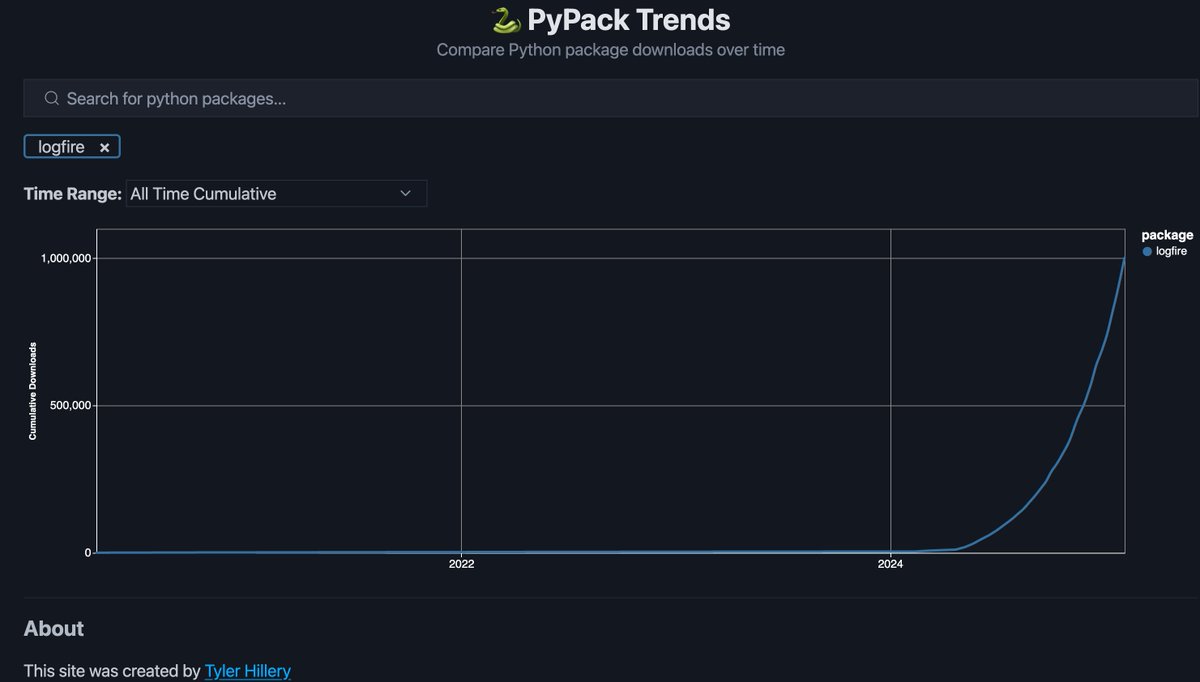
Task: Click the 500,000 y-axis label
Action: (71, 405)
